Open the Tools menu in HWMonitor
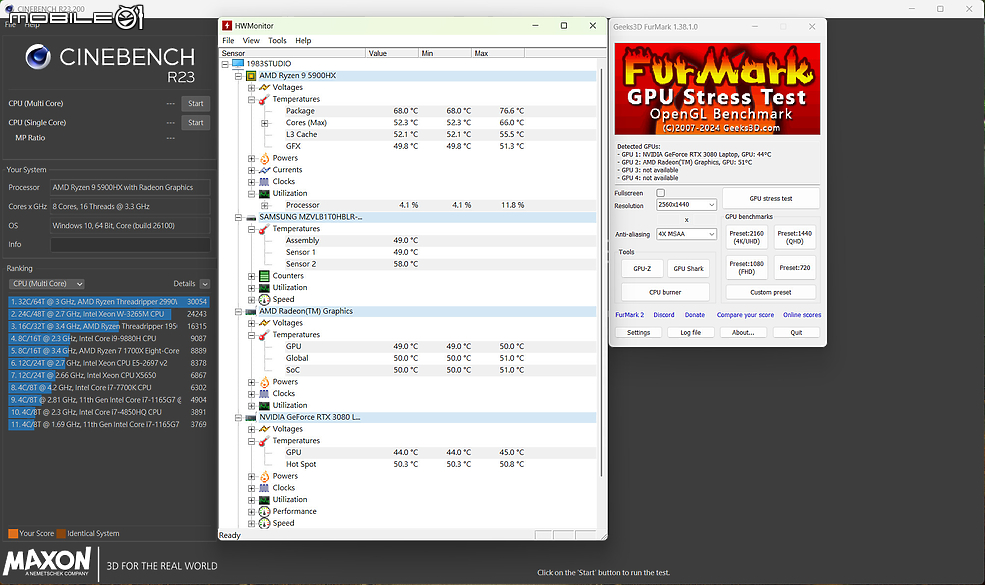Screen dimensions: 985x585 (277, 40)
